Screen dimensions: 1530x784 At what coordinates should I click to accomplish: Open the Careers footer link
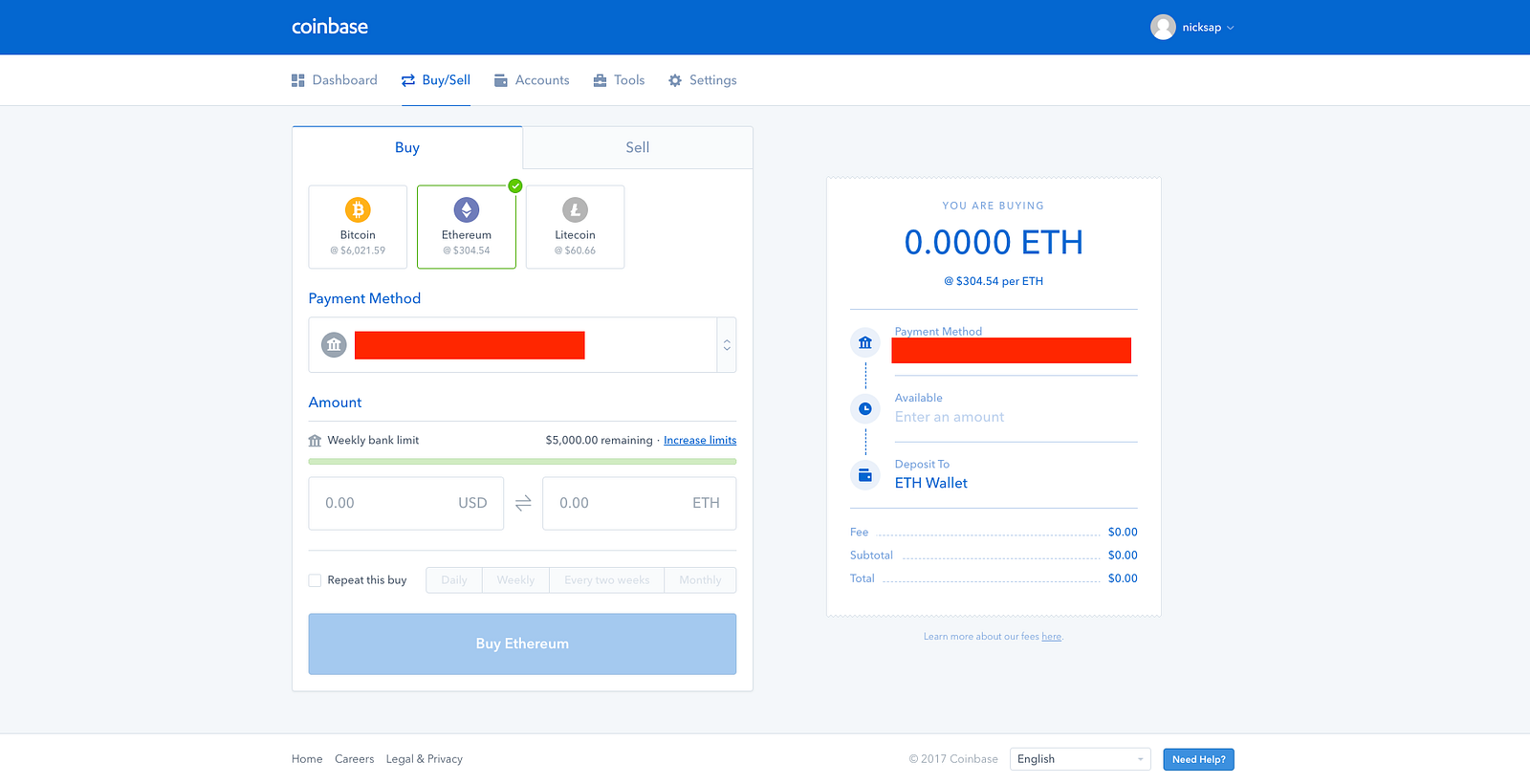point(354,759)
